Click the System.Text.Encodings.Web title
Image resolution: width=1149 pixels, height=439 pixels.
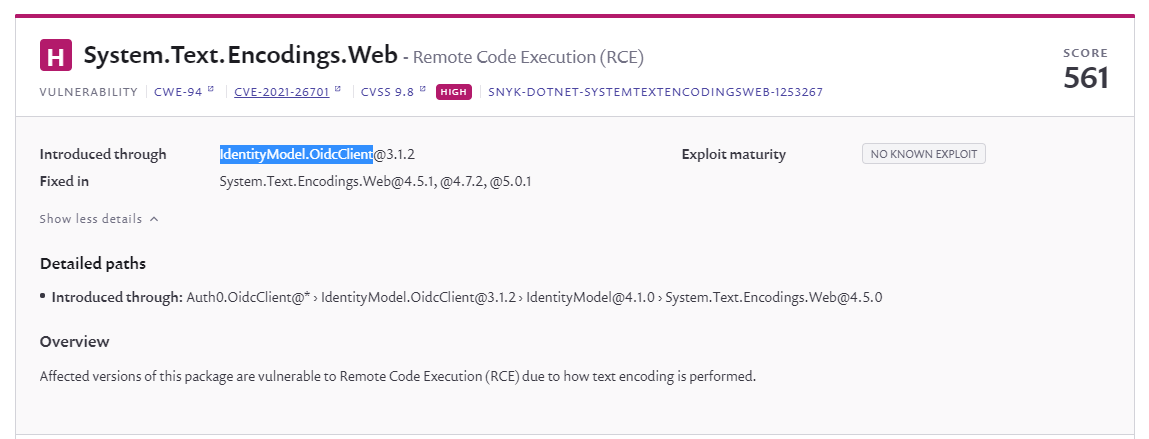coord(240,56)
